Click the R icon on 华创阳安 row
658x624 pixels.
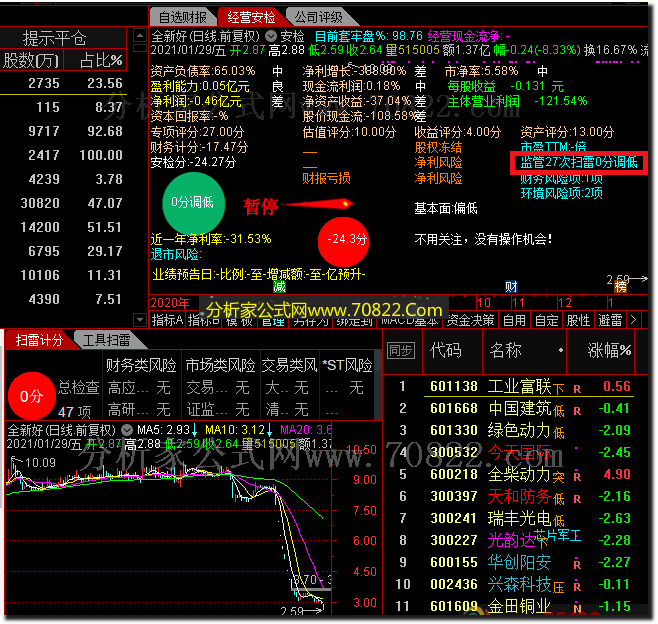tap(577, 565)
